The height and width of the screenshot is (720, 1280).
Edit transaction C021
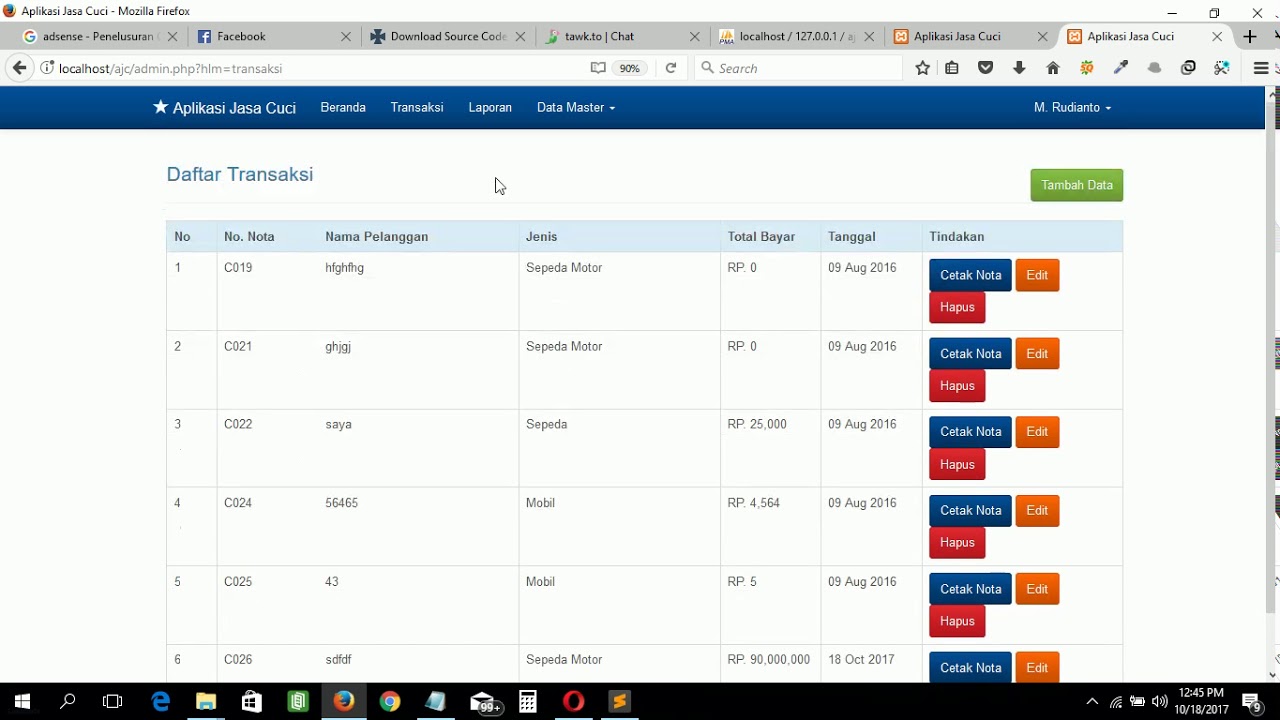[x=1037, y=354]
